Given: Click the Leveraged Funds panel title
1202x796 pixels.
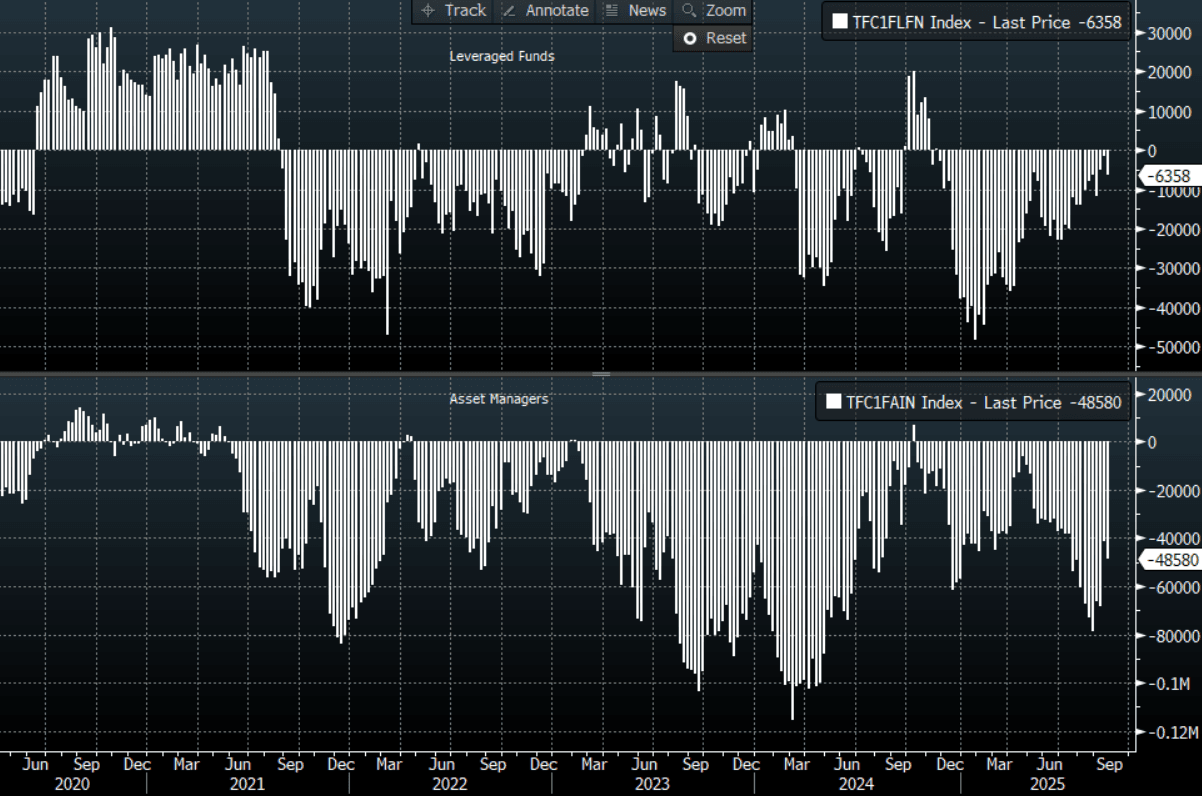Looking at the screenshot, I should click(502, 57).
